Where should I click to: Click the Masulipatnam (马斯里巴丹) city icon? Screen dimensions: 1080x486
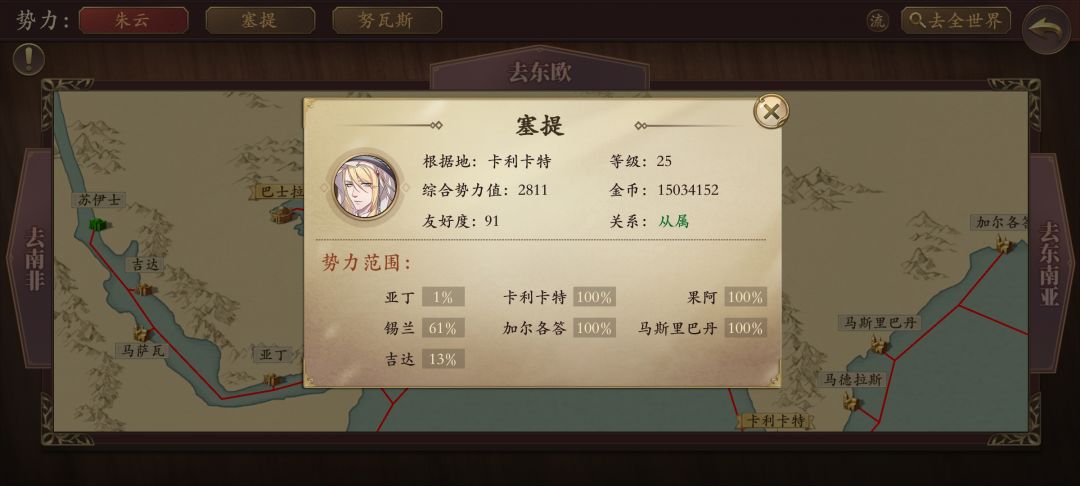[x=879, y=344]
